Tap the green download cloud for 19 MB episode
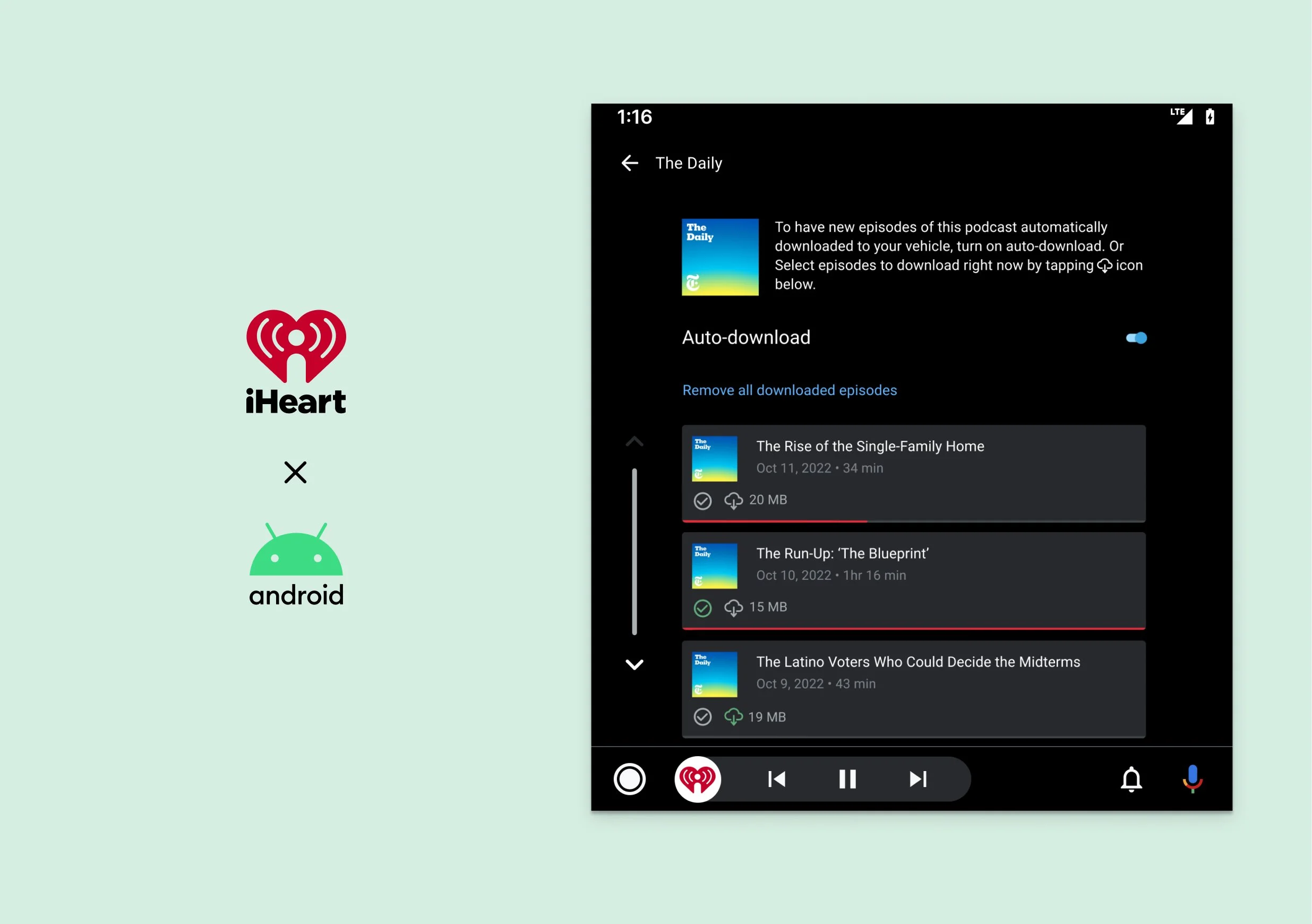 coord(733,716)
